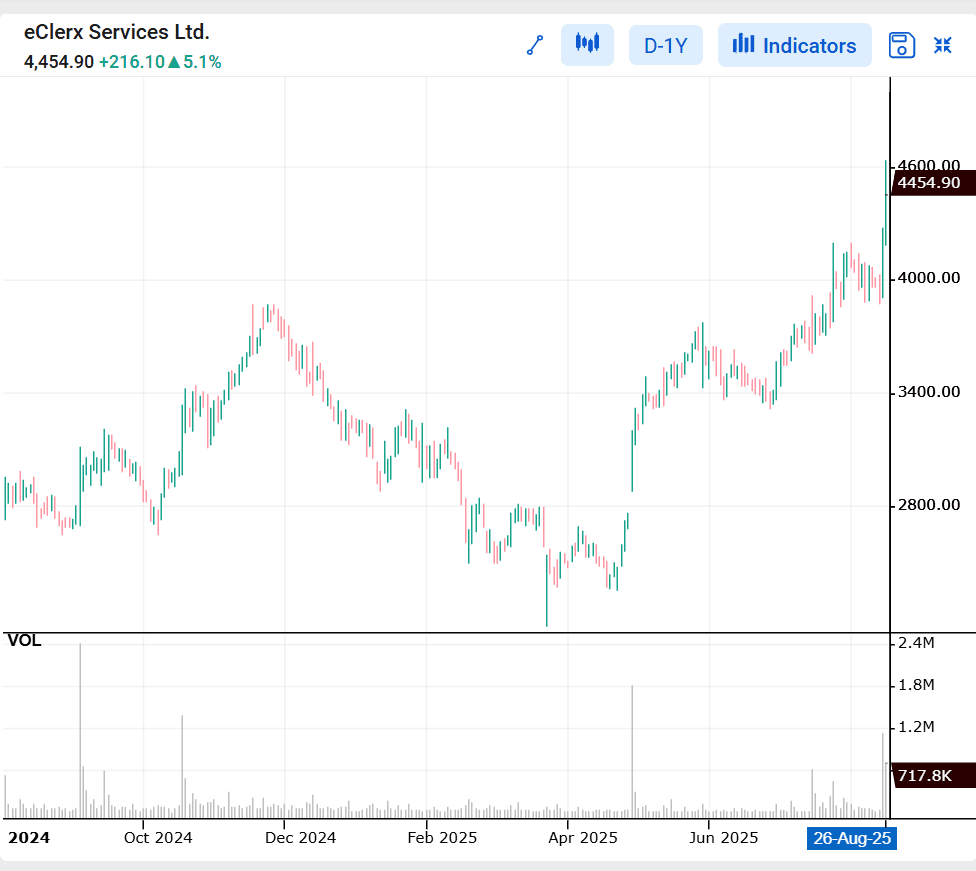
Task: Save the chart with the floppy disk icon
Action: pyautogui.click(x=901, y=45)
